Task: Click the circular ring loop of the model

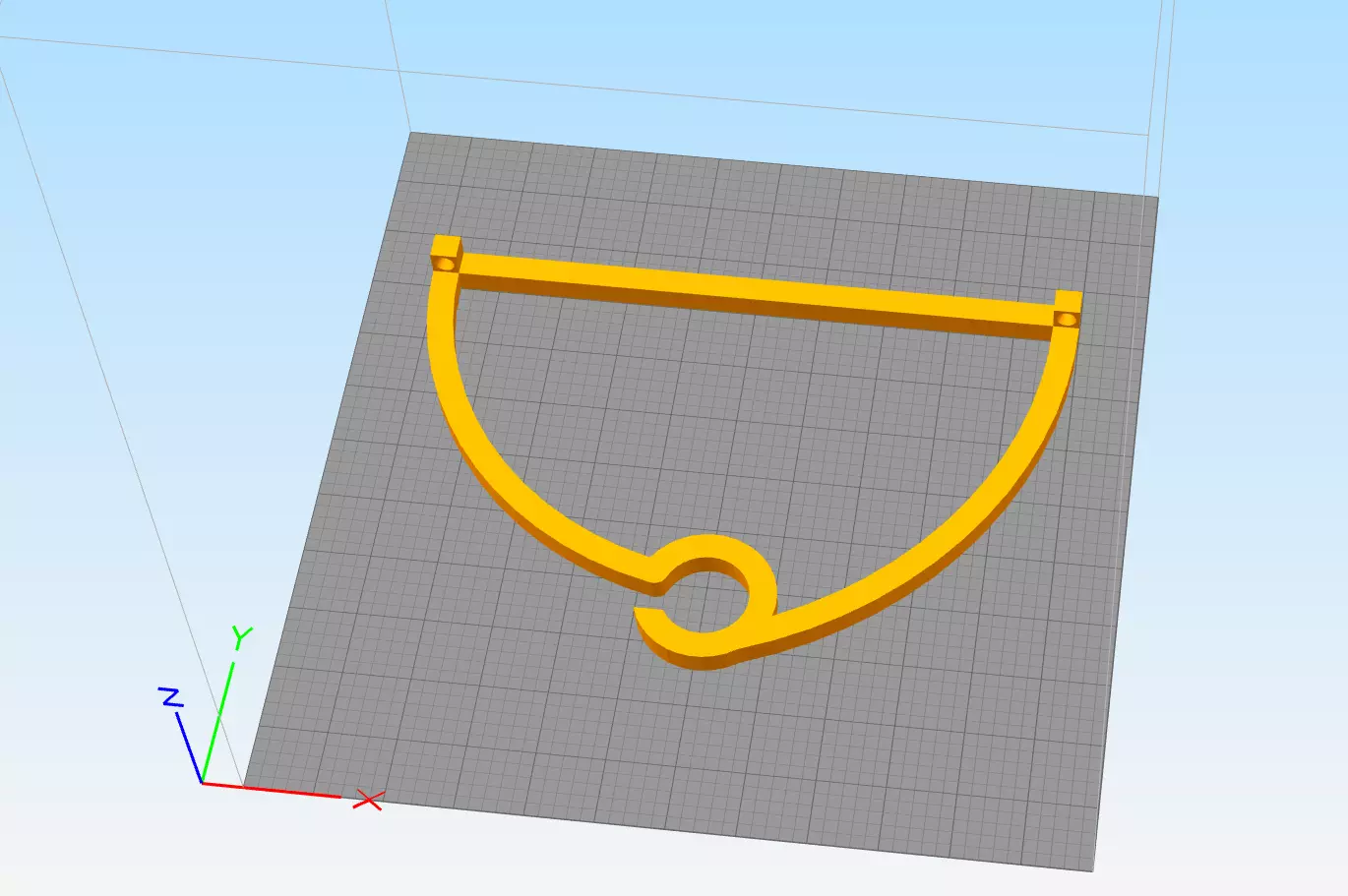Action: click(x=705, y=603)
